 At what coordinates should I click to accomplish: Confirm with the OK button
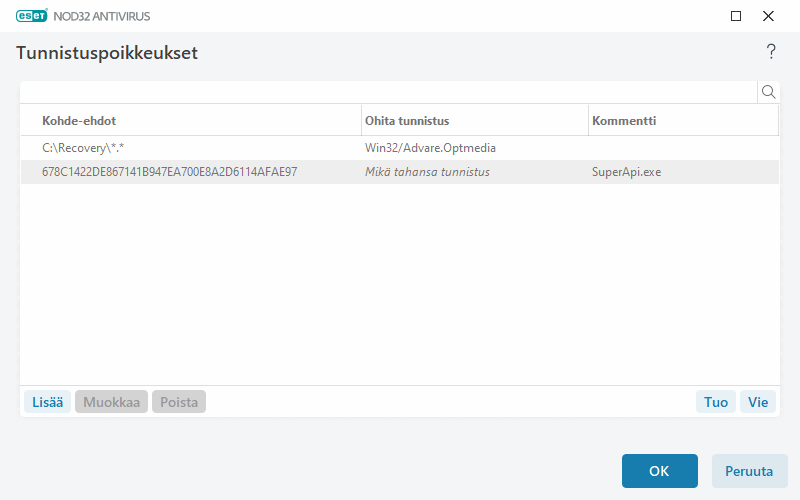coord(659,471)
